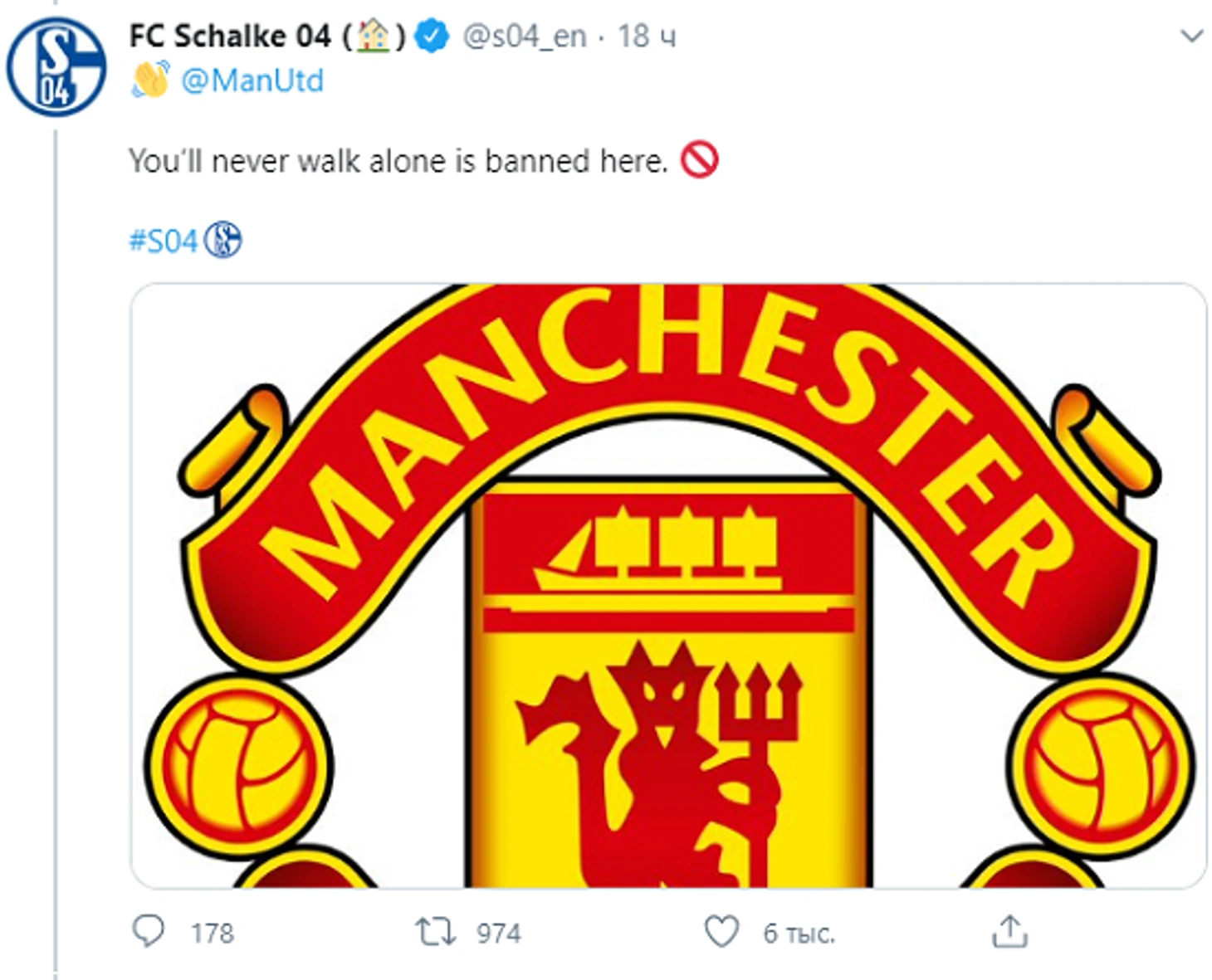Click the blue verified badge

pyautogui.click(x=432, y=37)
